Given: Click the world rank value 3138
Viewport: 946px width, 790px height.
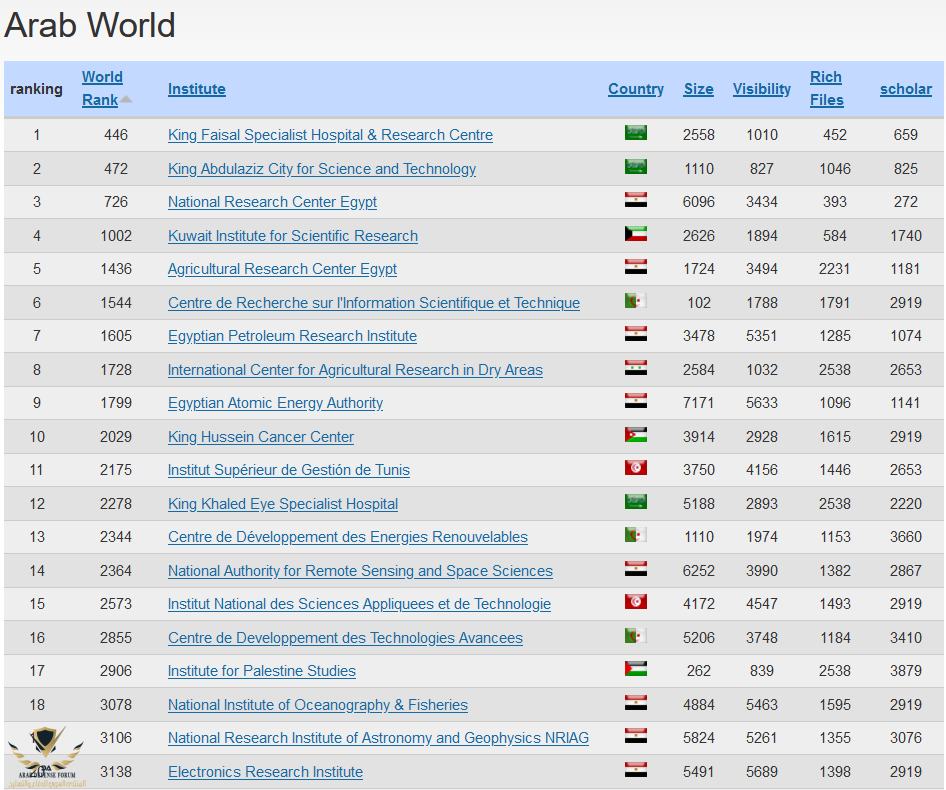Looking at the screenshot, I should point(116,771).
